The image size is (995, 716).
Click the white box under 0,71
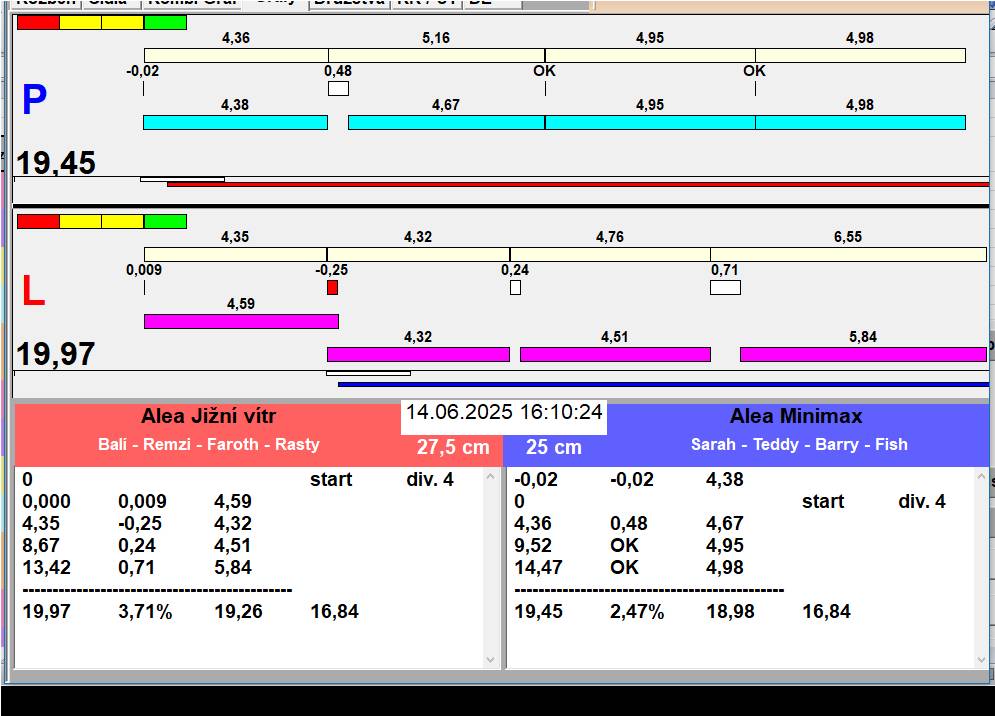pyautogui.click(x=725, y=288)
